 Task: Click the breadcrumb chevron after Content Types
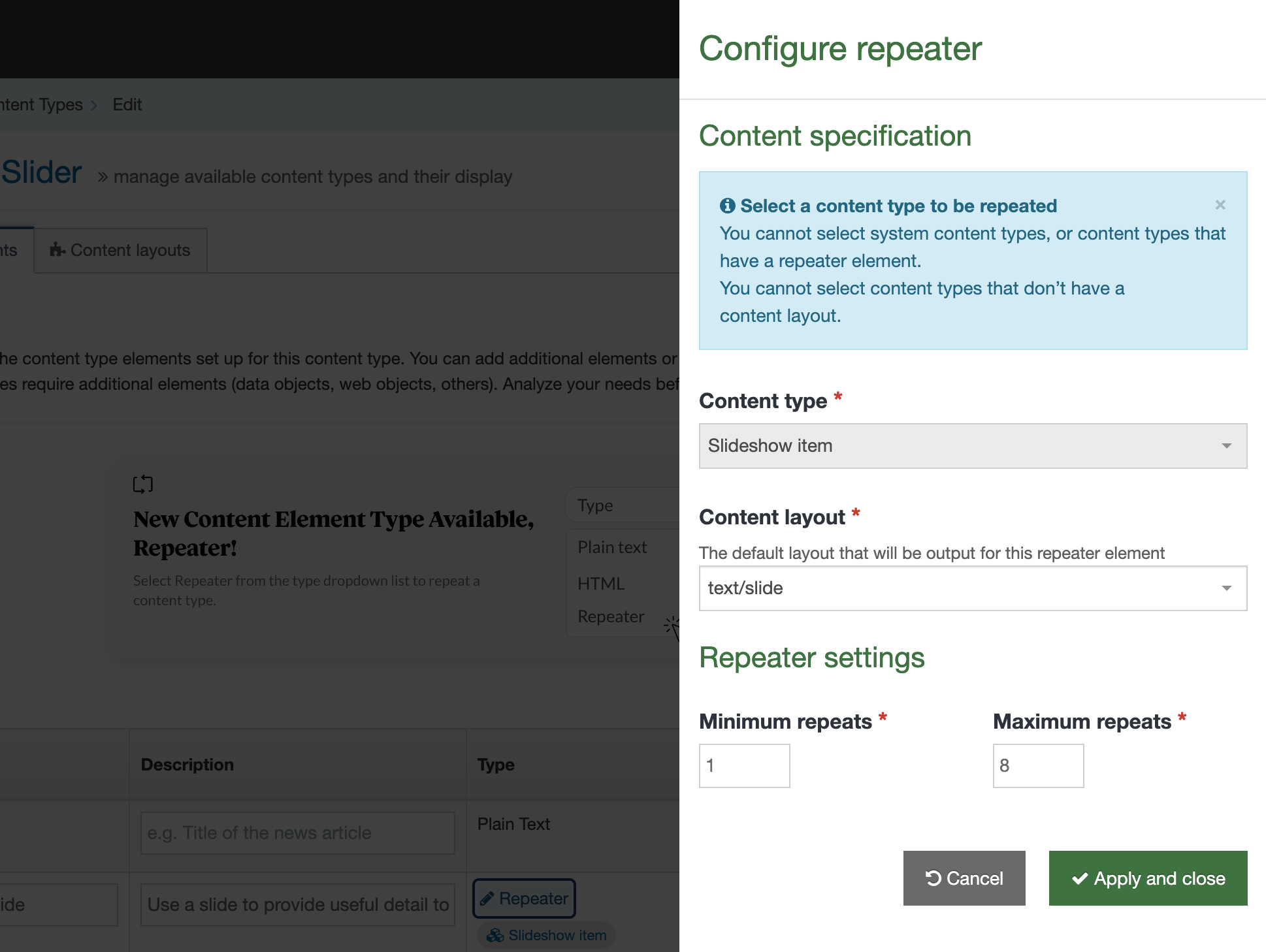94,105
